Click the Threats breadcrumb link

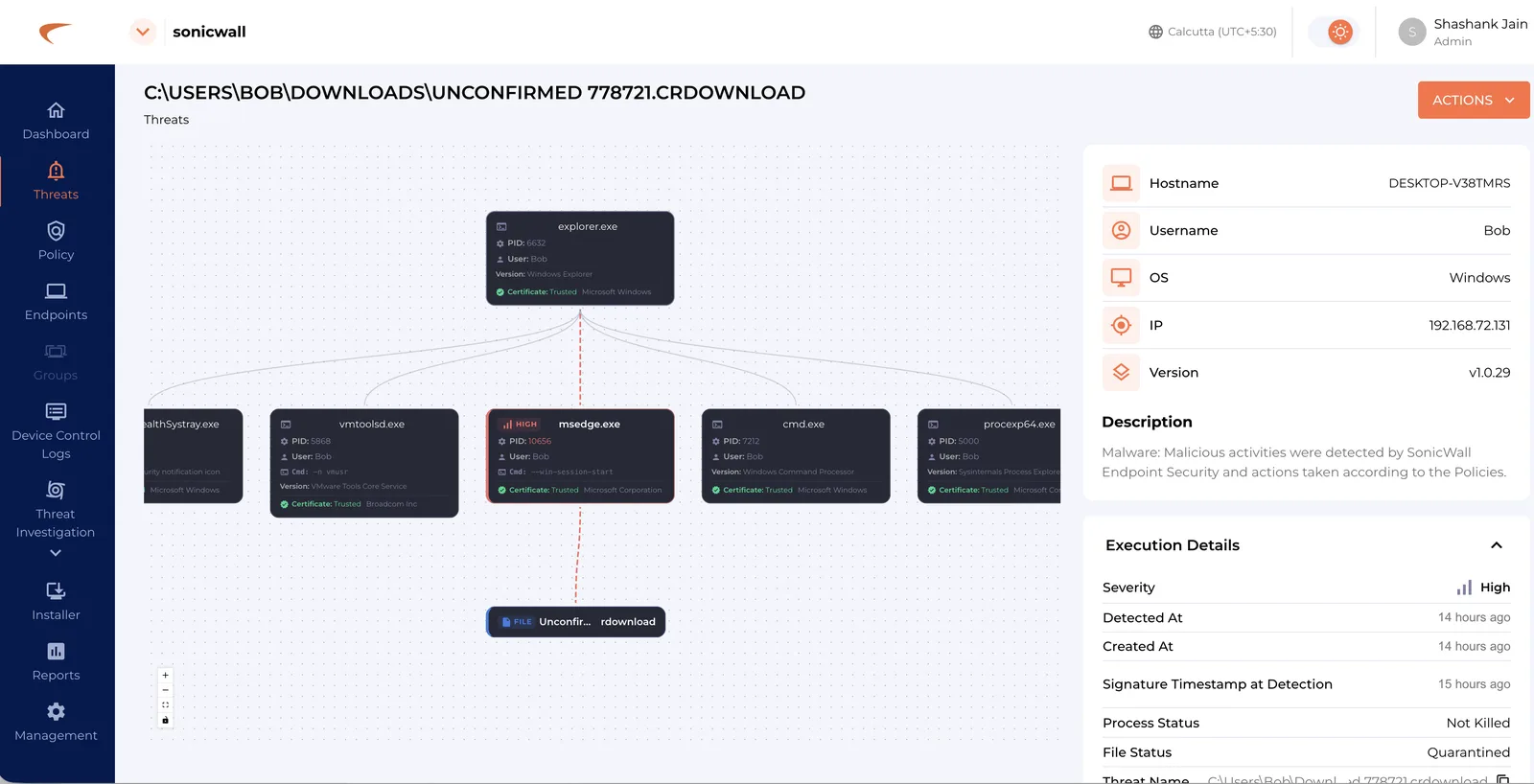tap(167, 120)
